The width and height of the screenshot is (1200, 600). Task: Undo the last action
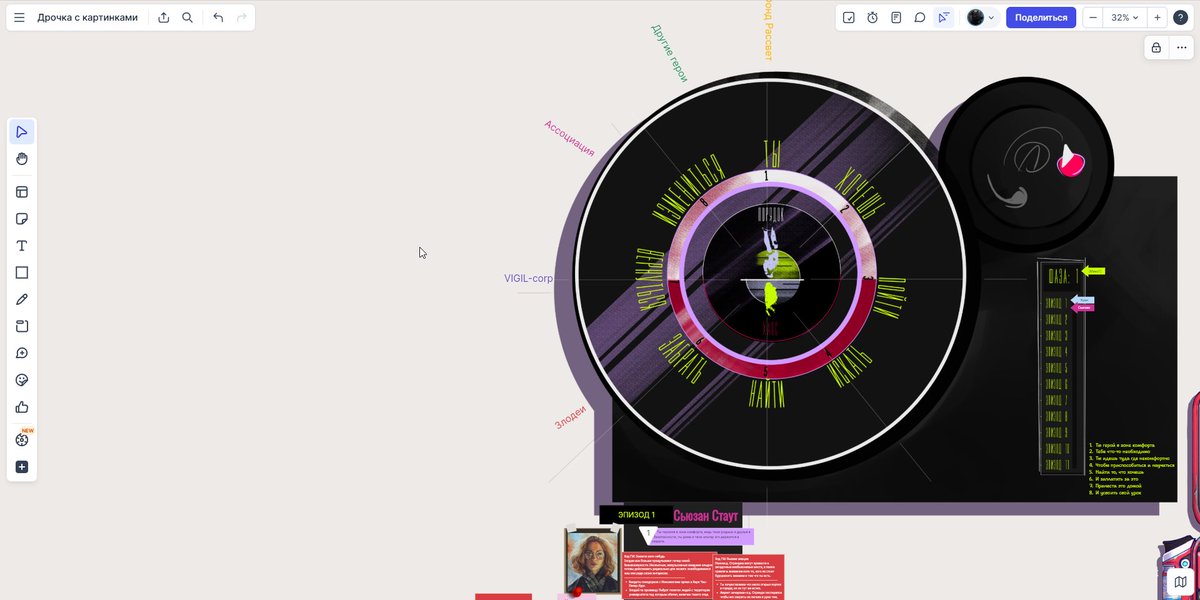pos(218,18)
